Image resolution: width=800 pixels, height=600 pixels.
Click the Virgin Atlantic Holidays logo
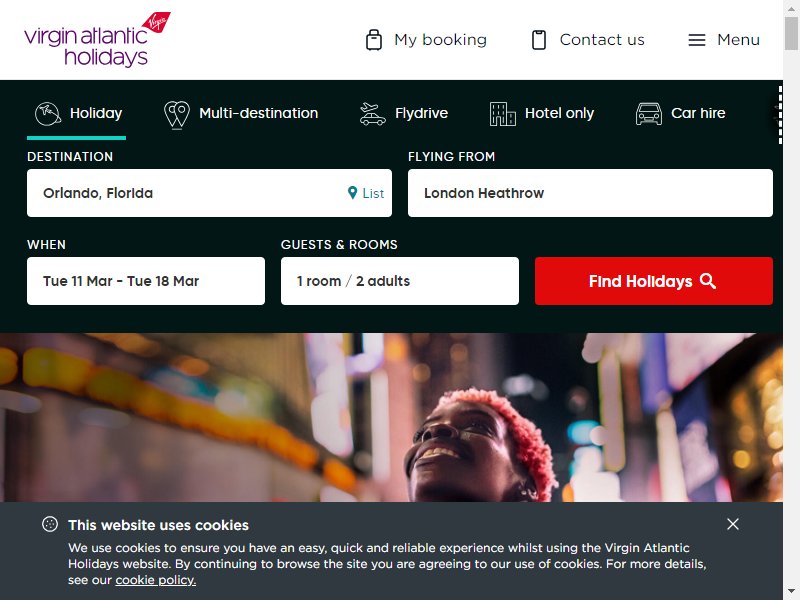[x=97, y=40]
